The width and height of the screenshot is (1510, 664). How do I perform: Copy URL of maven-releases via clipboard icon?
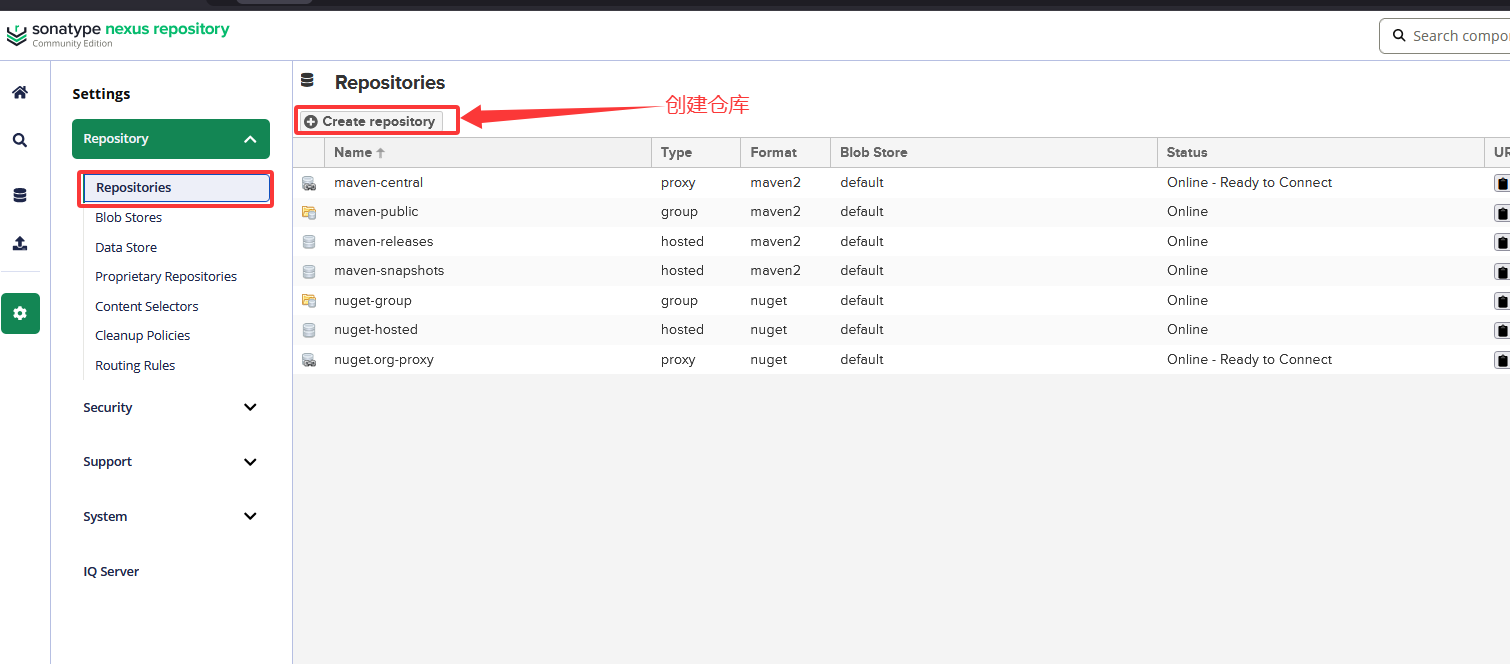pos(1501,242)
